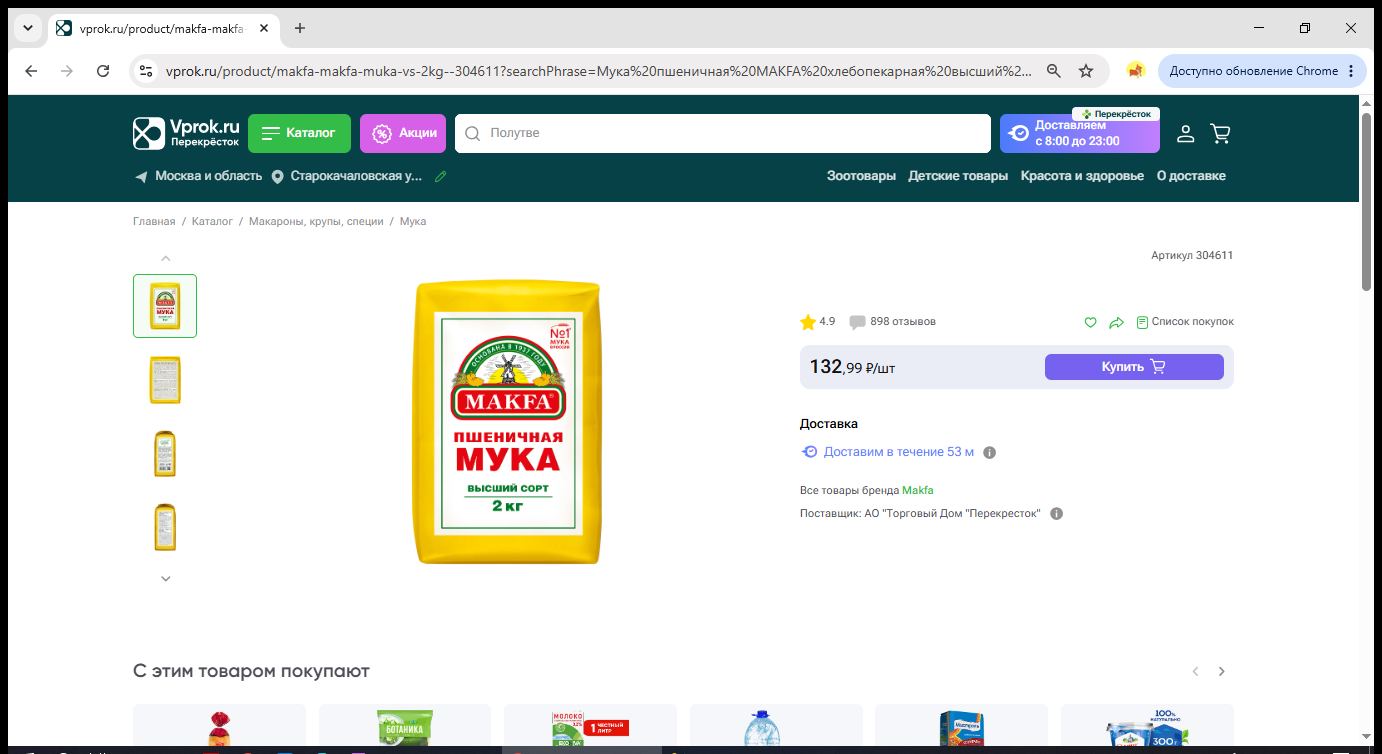Click the Купить buy button
Image resolution: width=1382 pixels, height=754 pixels.
(x=1134, y=367)
